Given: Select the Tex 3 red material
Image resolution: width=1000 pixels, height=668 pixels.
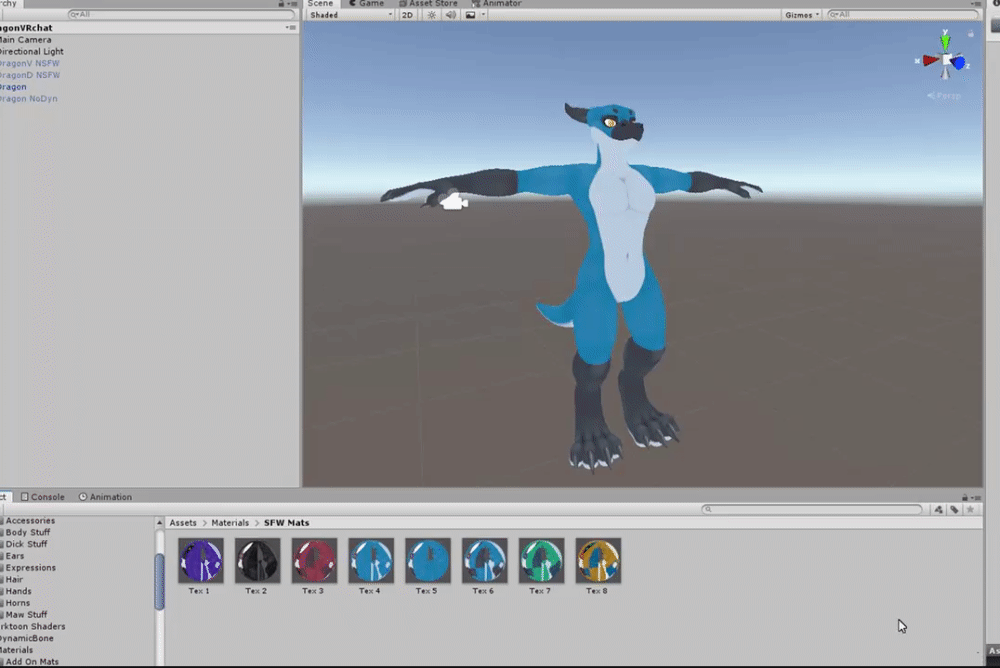Looking at the screenshot, I should [314, 560].
